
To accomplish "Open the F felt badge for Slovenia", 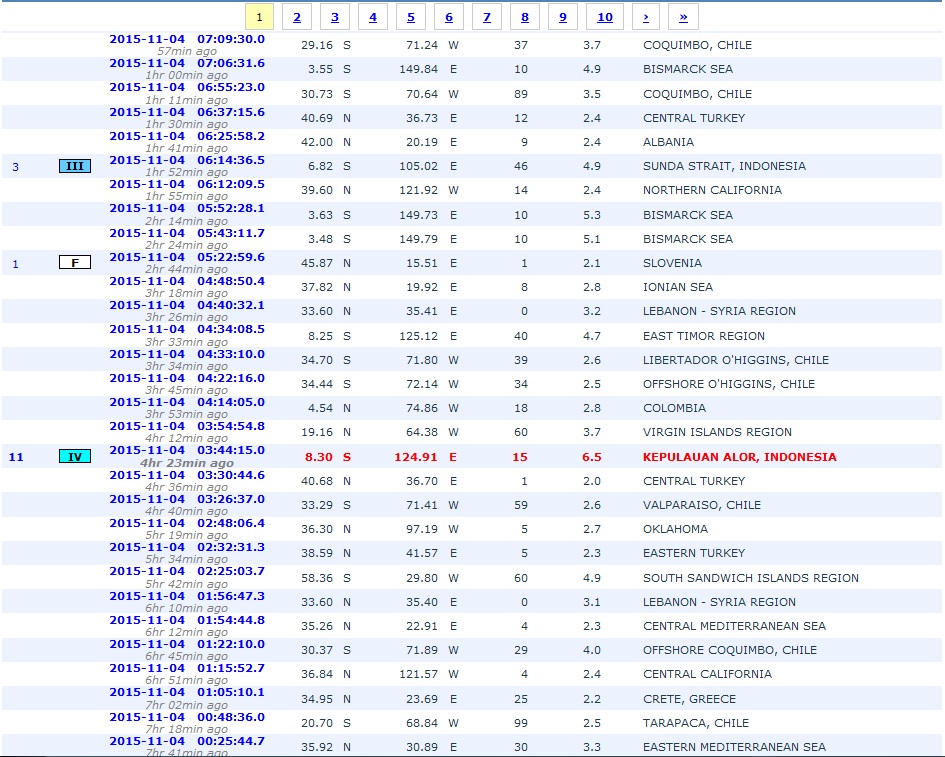I will click(75, 263).
